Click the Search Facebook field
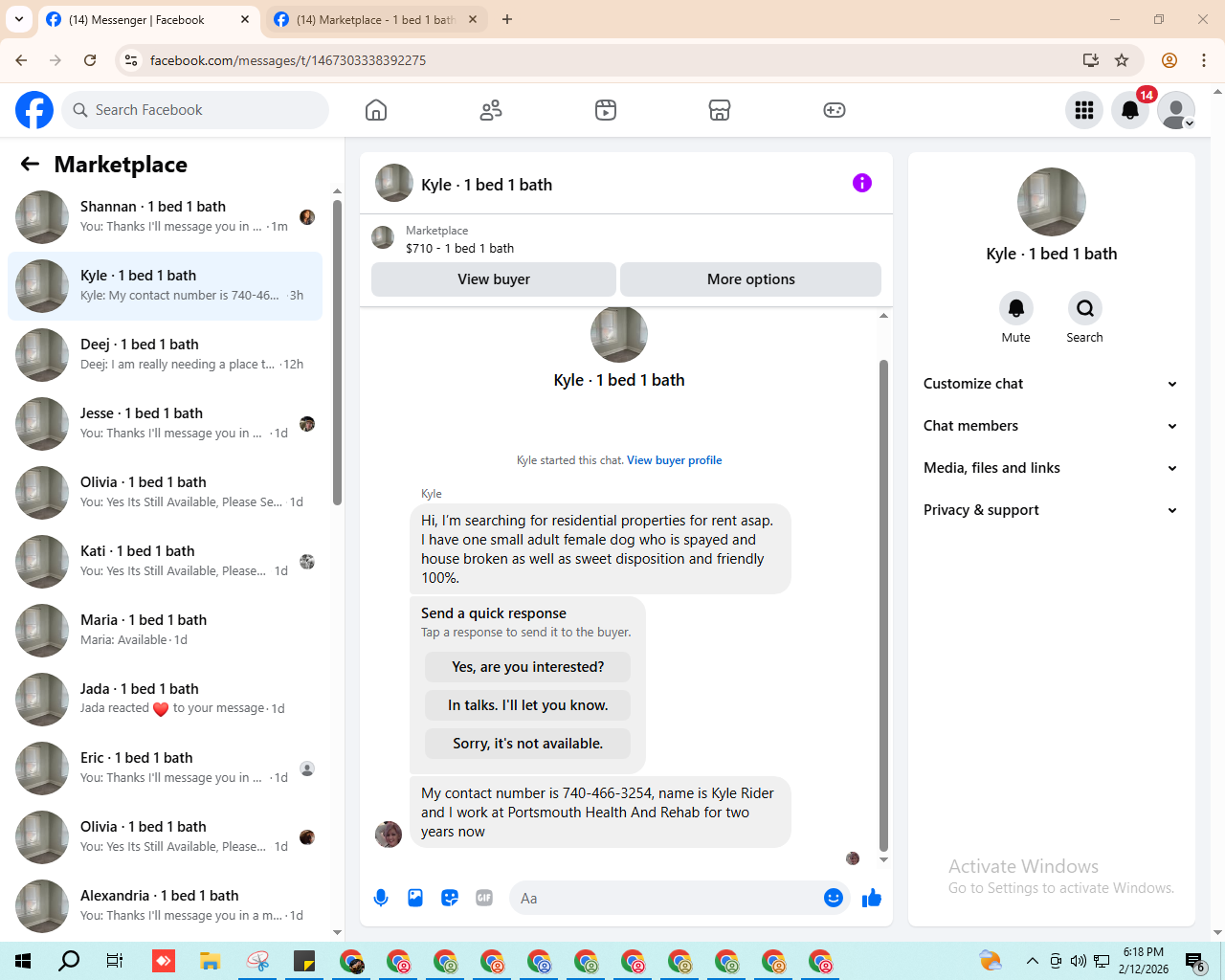 pyautogui.click(x=195, y=110)
